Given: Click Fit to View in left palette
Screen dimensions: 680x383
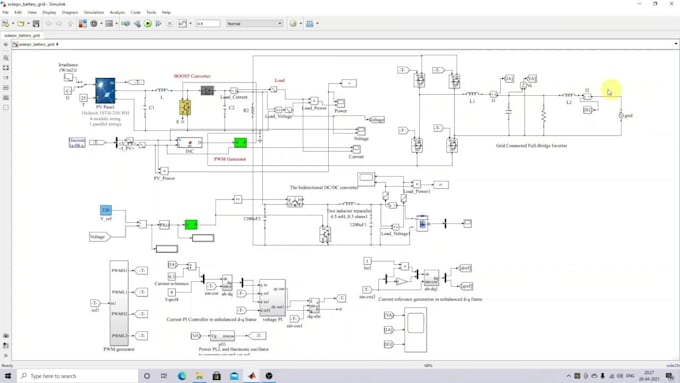Looking at the screenshot, I should [x=6, y=68].
